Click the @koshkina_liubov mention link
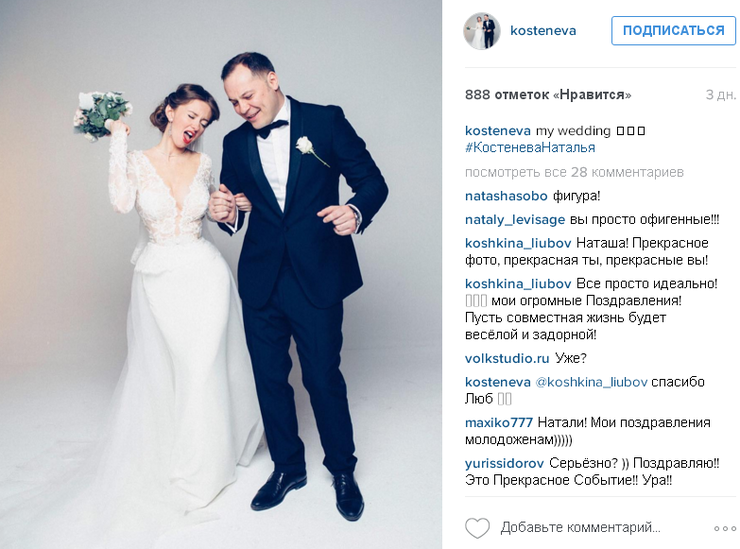Screen dimensions: 740x549 [591, 382]
